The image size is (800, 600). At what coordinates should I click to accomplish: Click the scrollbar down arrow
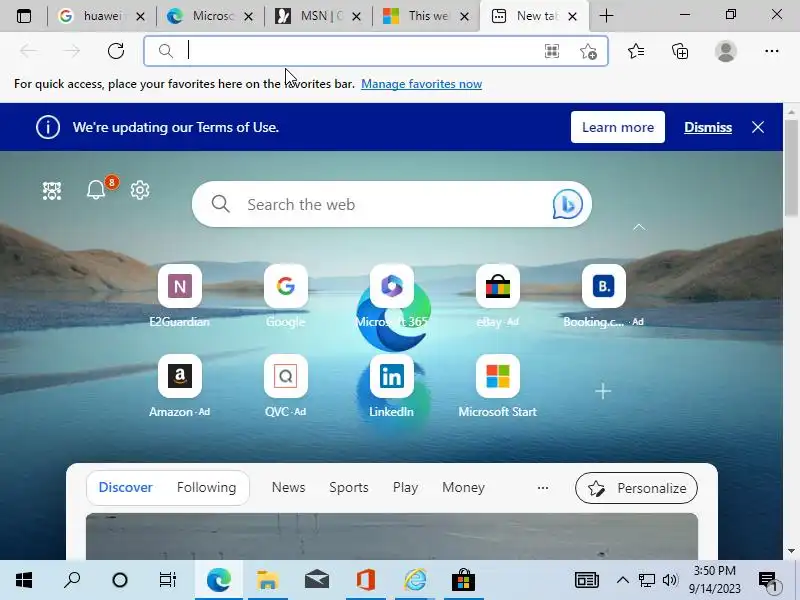point(791,551)
